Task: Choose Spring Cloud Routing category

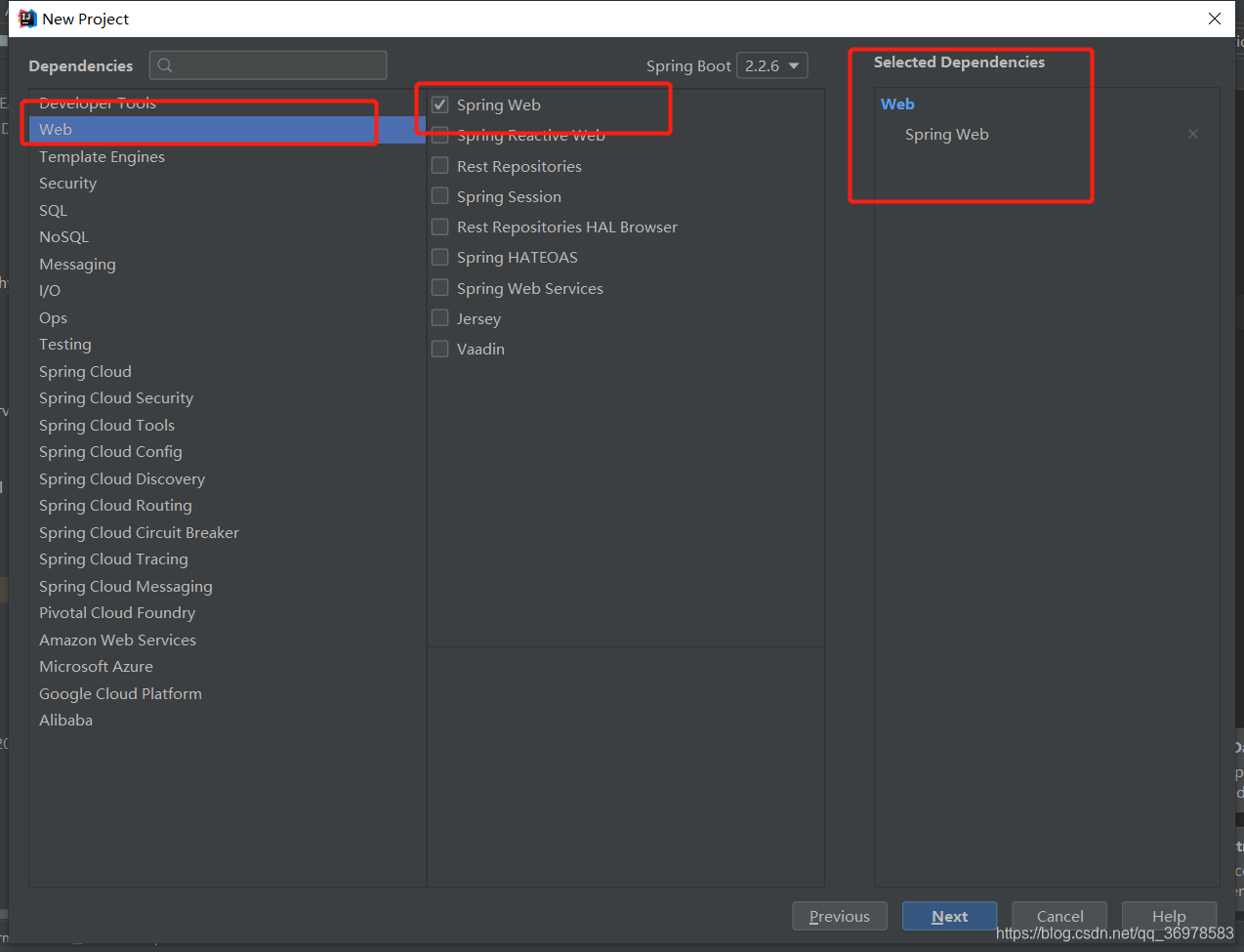Action: pos(228,506)
